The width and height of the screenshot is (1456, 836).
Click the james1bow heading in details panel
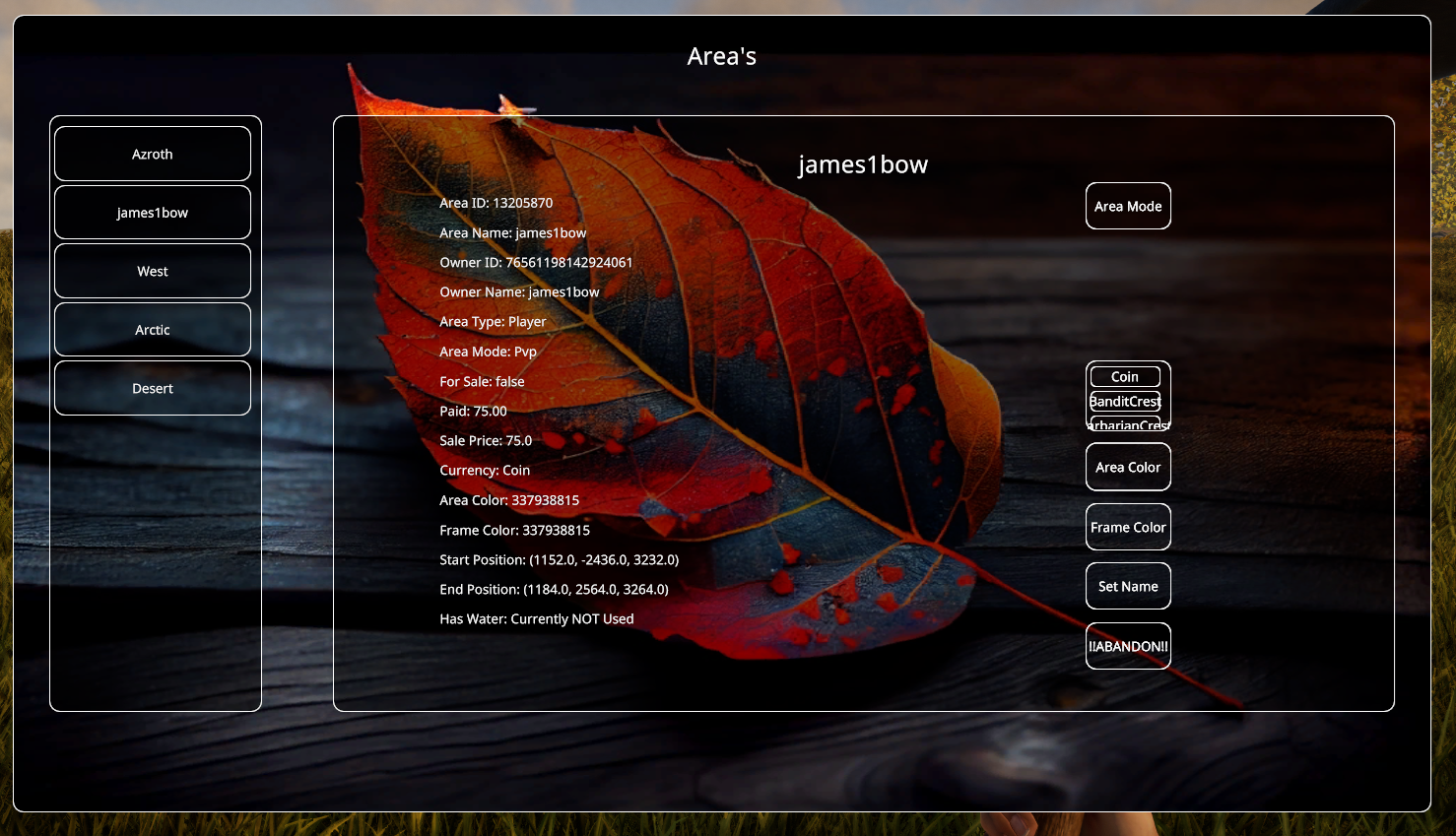863,164
